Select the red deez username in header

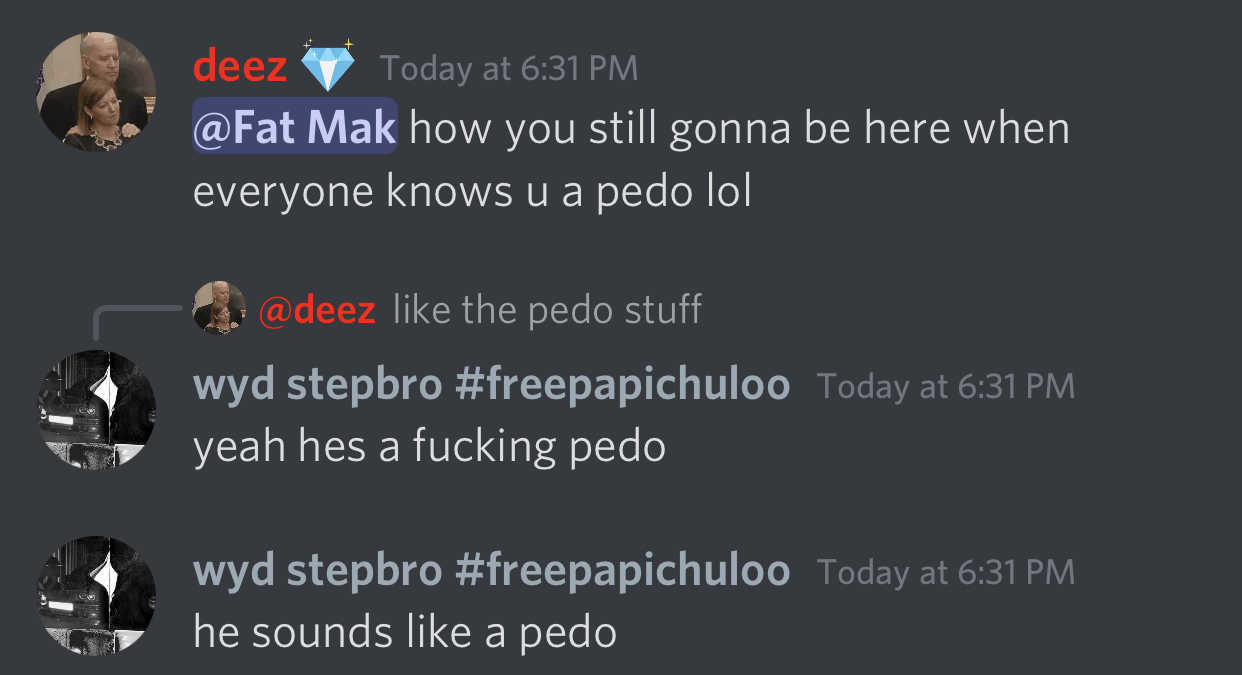coord(240,67)
